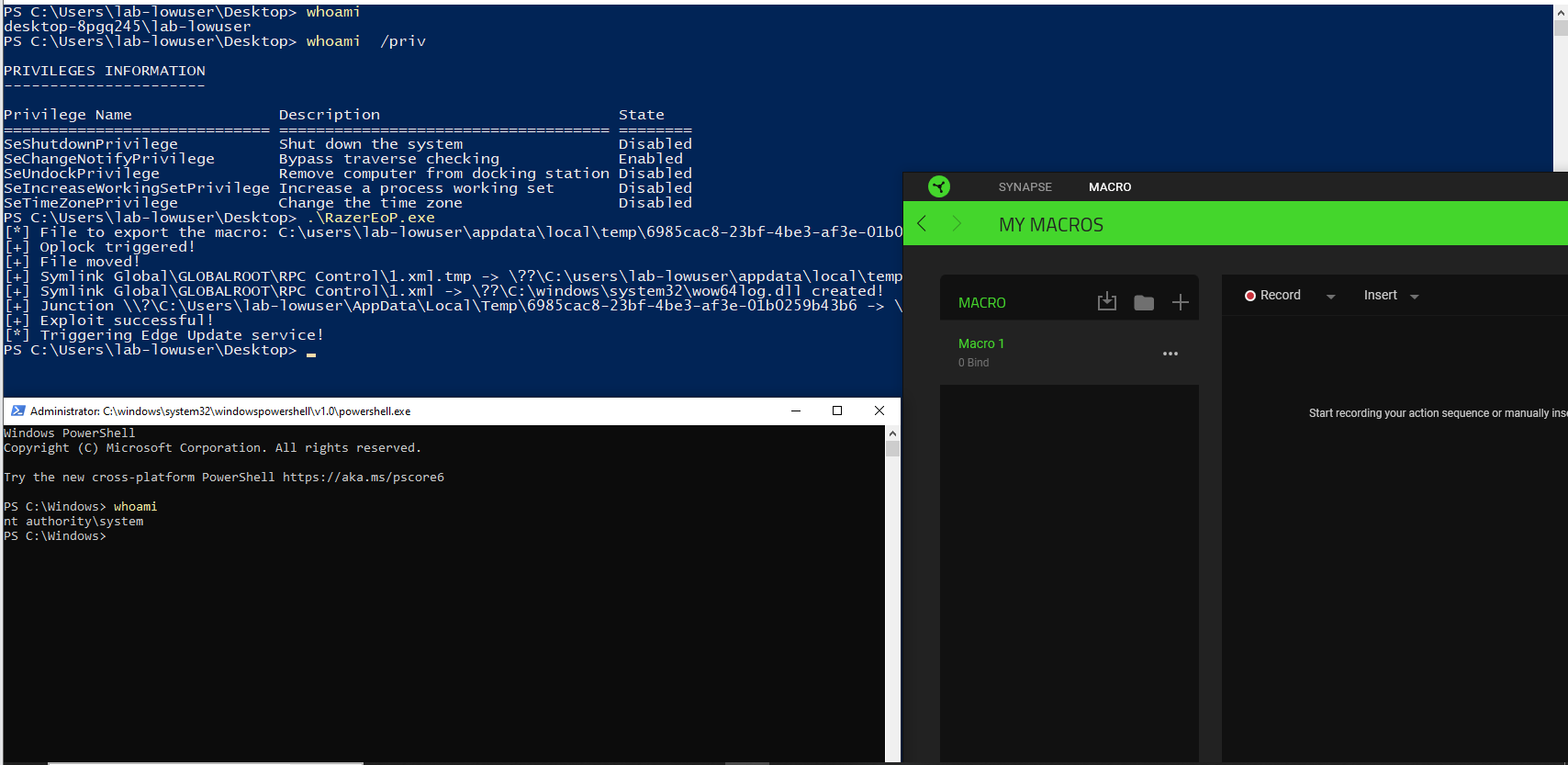This screenshot has height=765, width=1568.
Task: Click the Administrator PowerShell scrollbar up arrow
Action: [892, 433]
